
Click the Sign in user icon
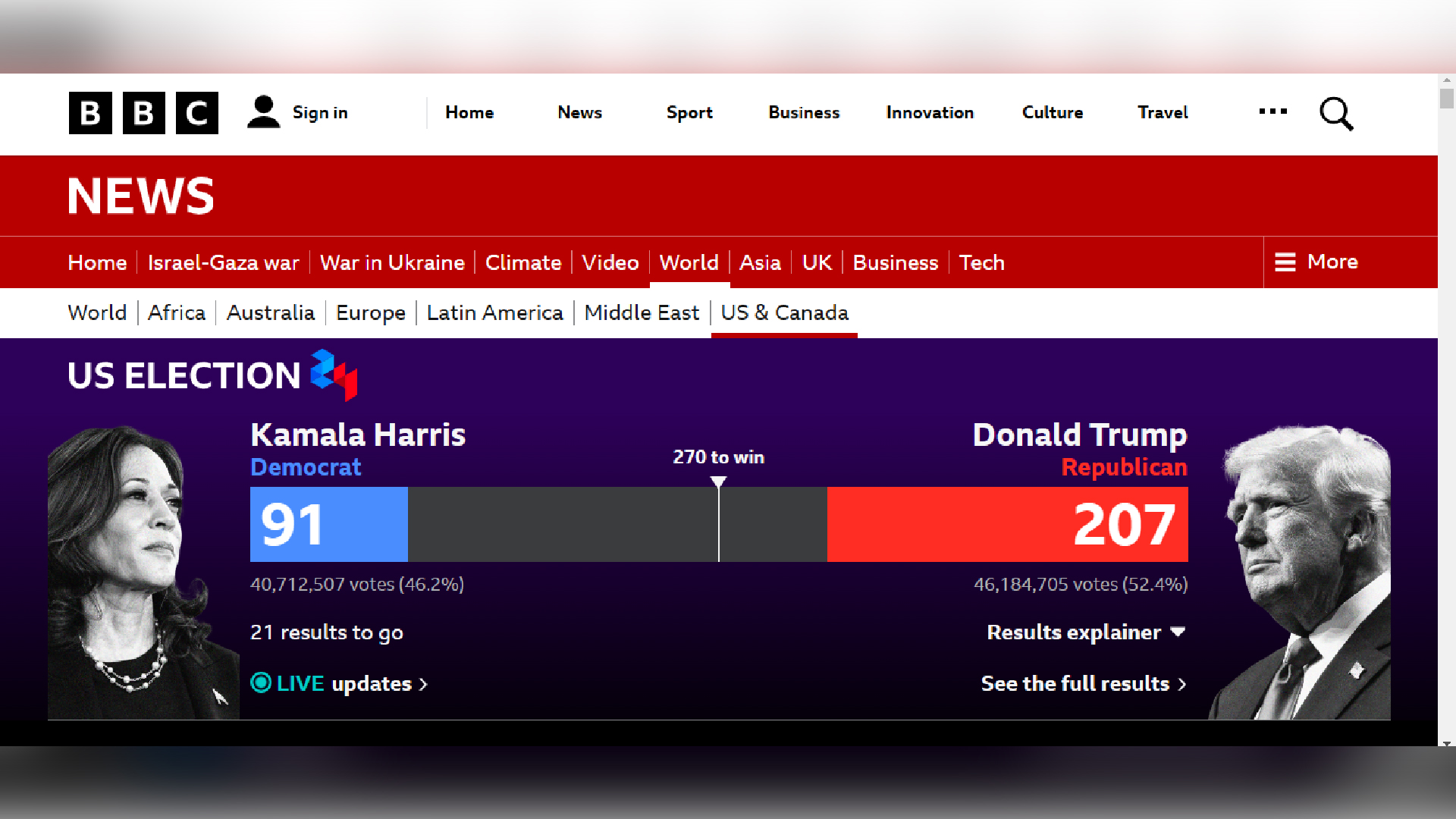(x=263, y=112)
